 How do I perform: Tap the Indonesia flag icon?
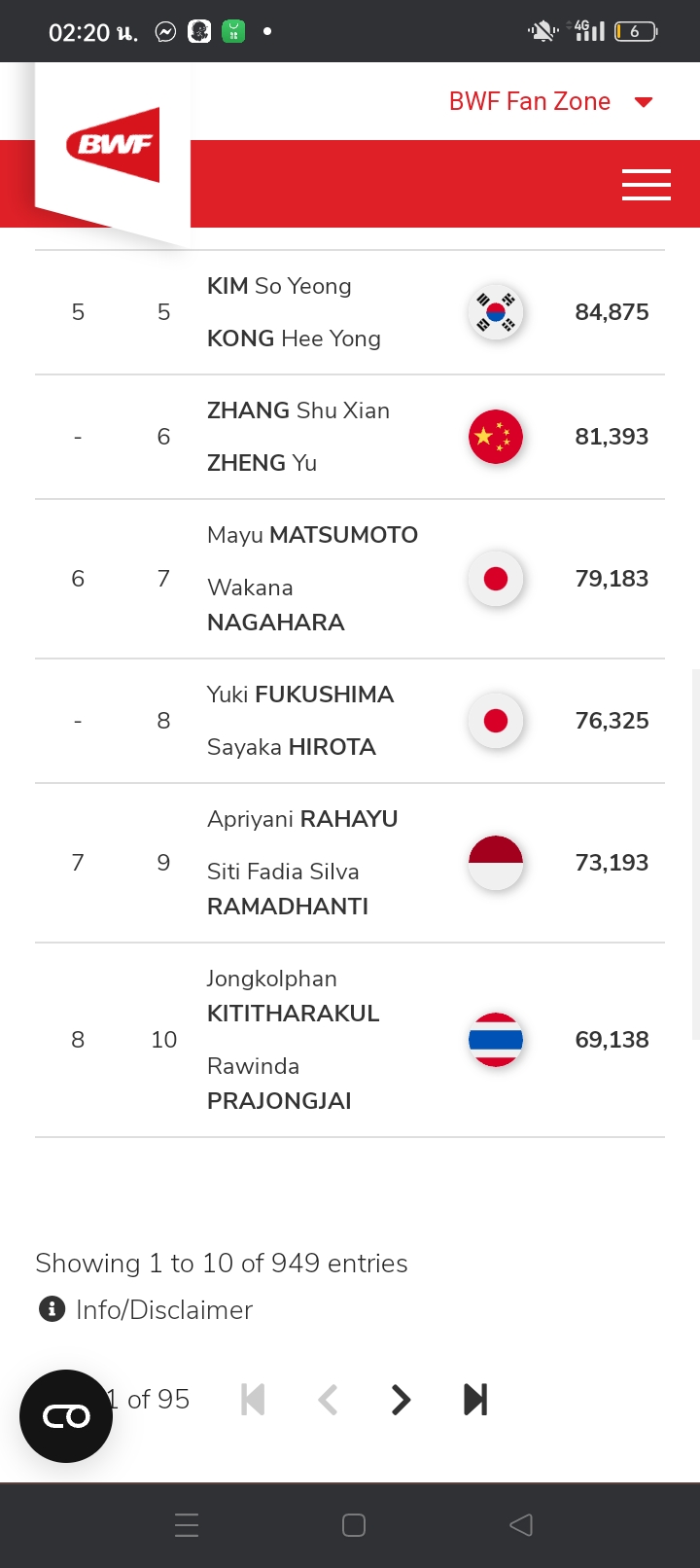tap(496, 863)
